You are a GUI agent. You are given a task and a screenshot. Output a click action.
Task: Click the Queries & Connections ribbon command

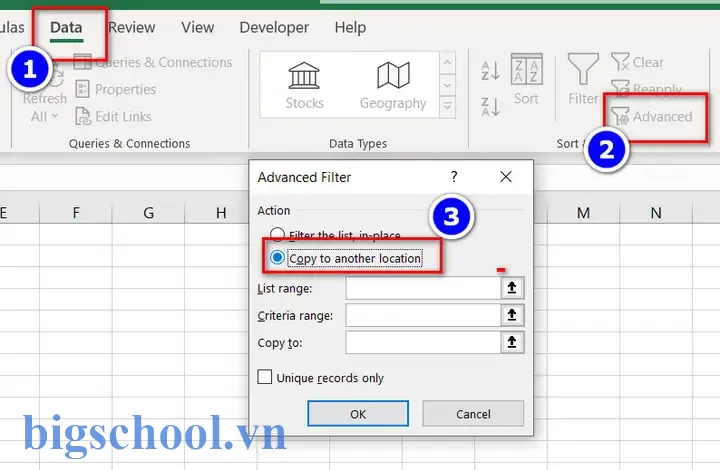[x=153, y=62]
